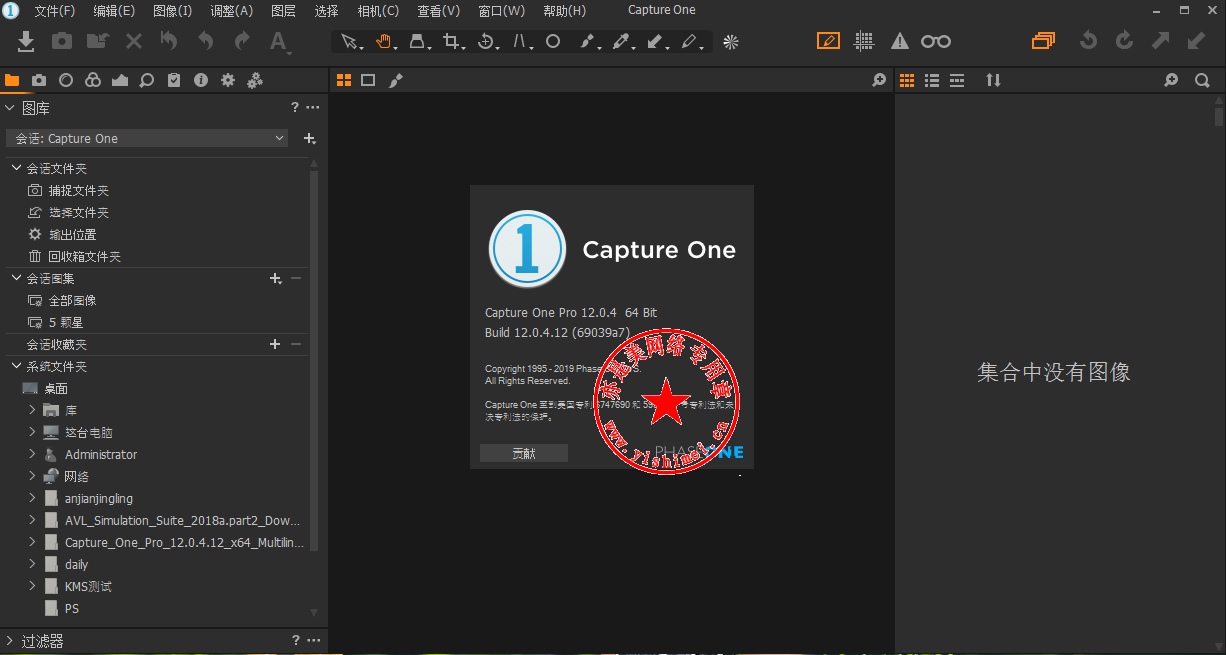
Task: Open the 调整(A) menu
Action: click(x=232, y=11)
